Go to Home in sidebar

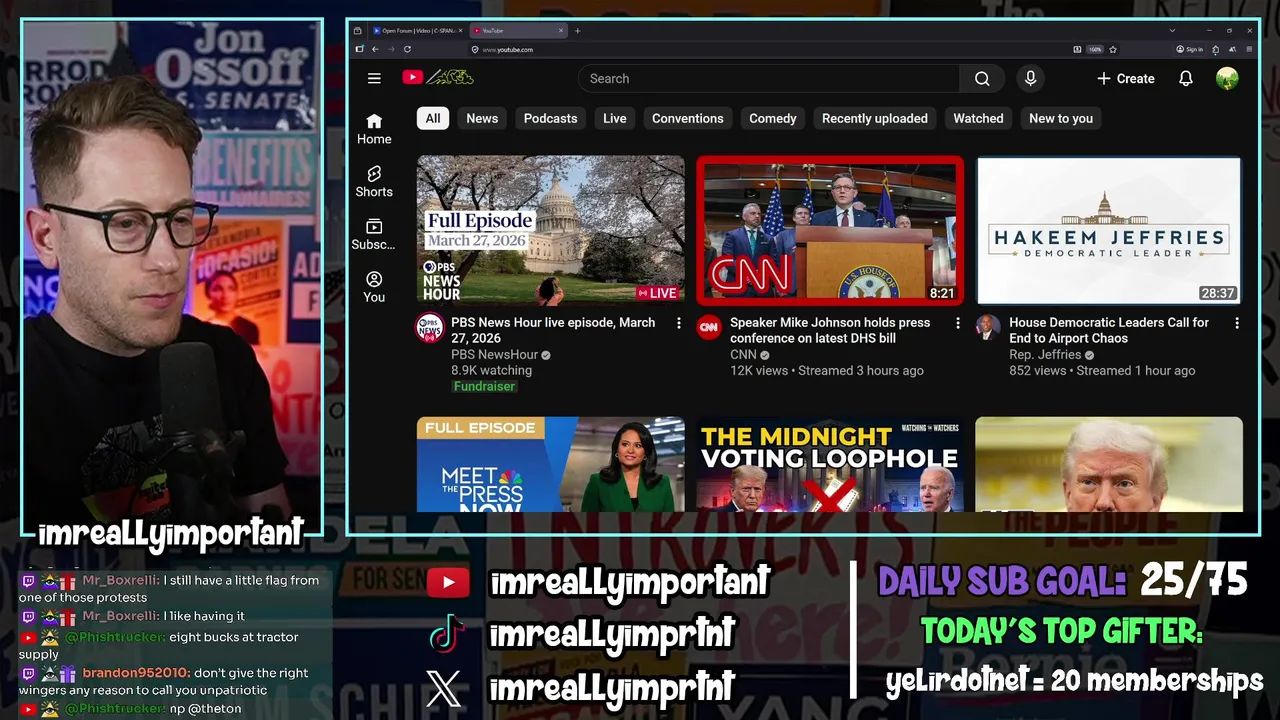pyautogui.click(x=374, y=129)
